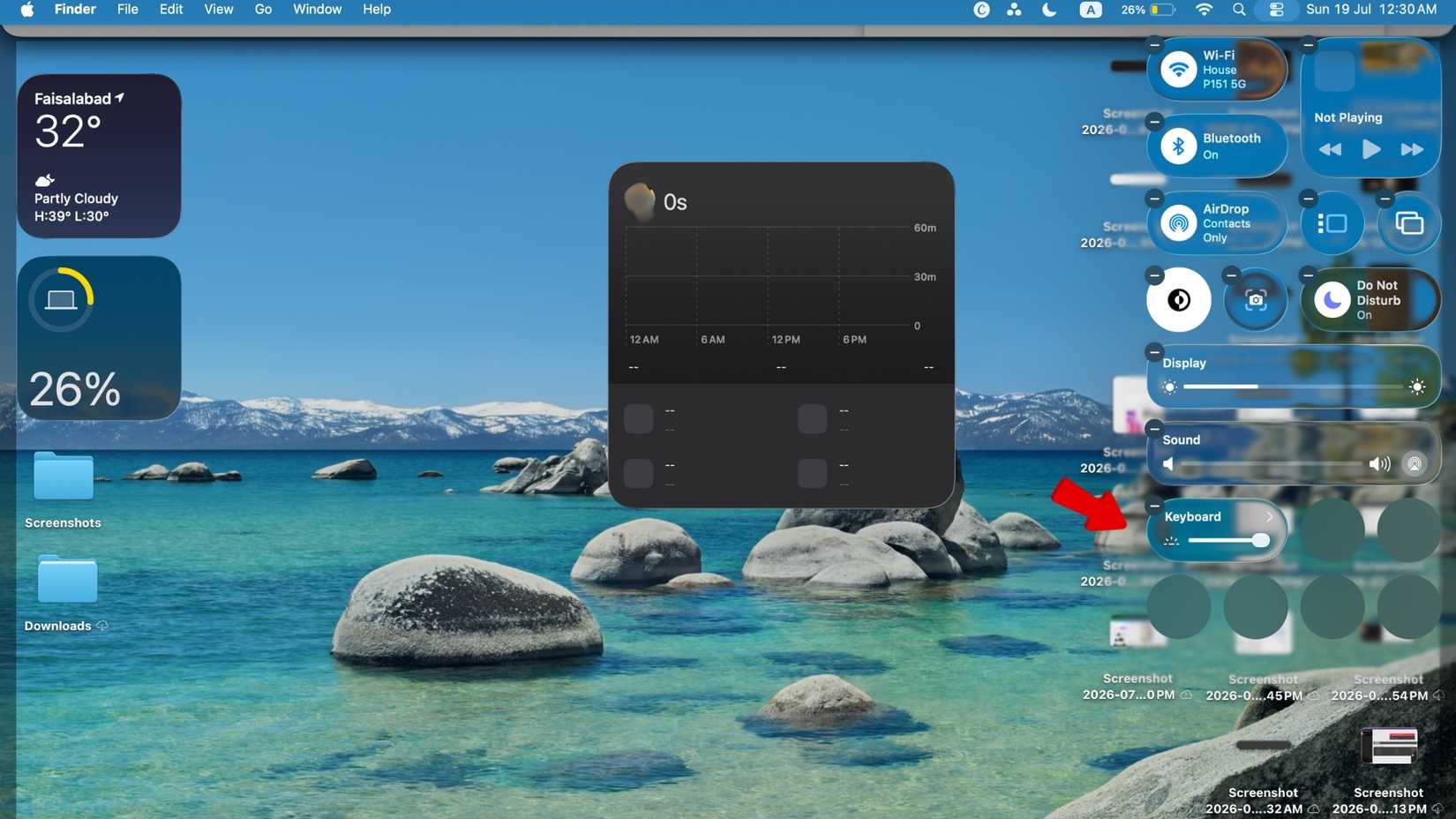Click the Control Center icon in menu bar
This screenshot has height=819, width=1456.
(x=1276, y=10)
